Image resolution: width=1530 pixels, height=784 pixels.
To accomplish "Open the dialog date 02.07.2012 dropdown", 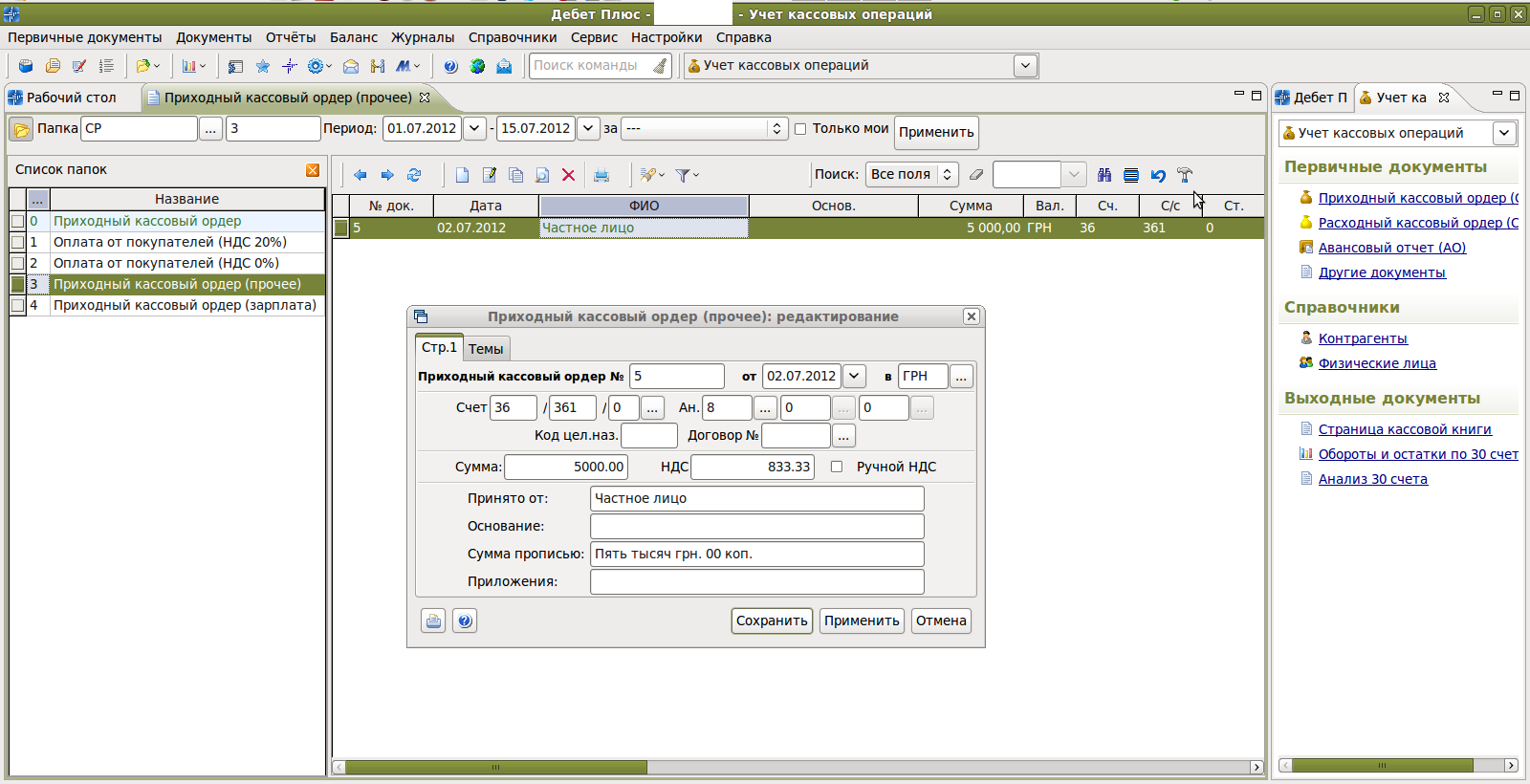I will [854, 376].
